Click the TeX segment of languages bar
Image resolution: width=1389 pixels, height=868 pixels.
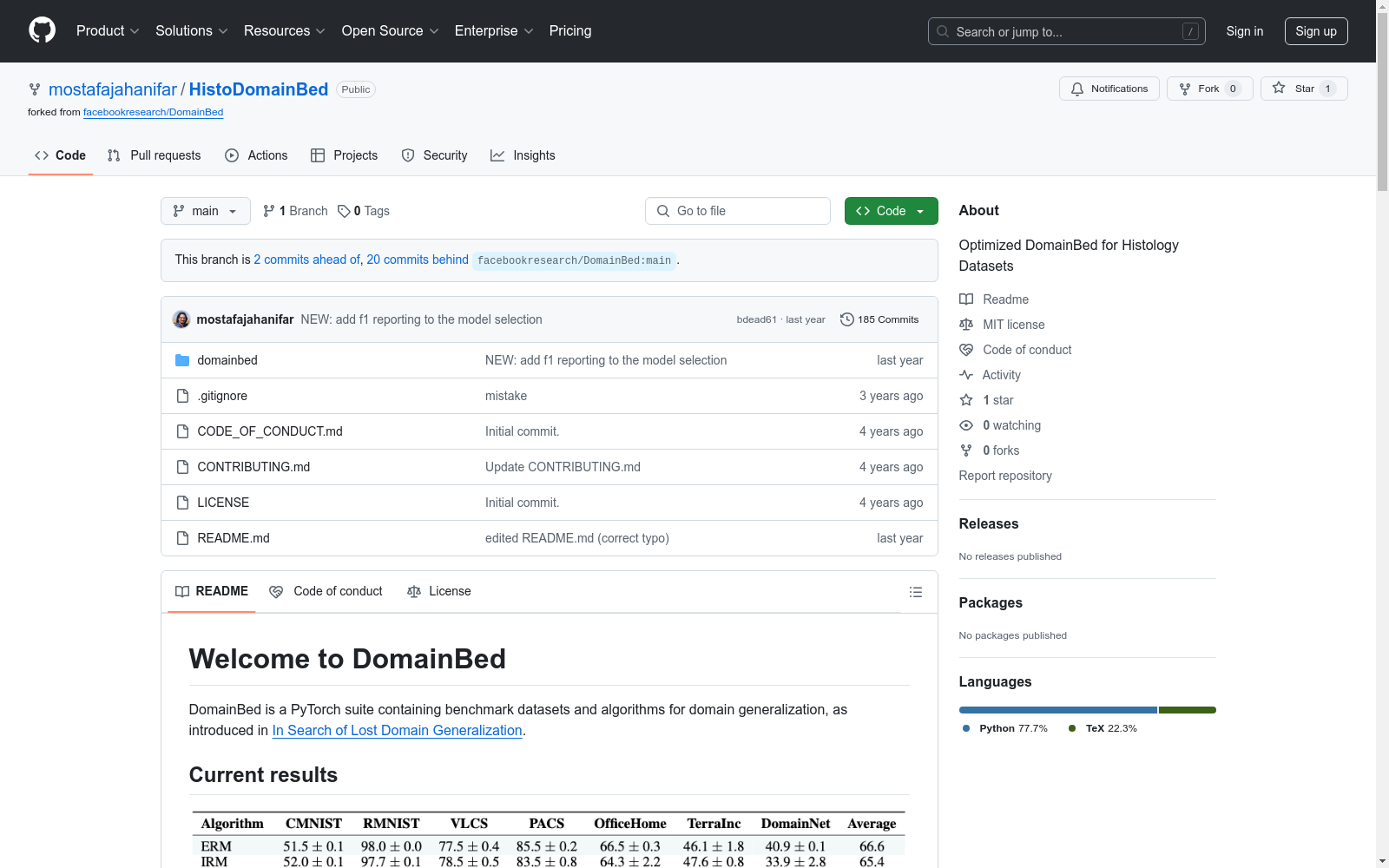1188,710
